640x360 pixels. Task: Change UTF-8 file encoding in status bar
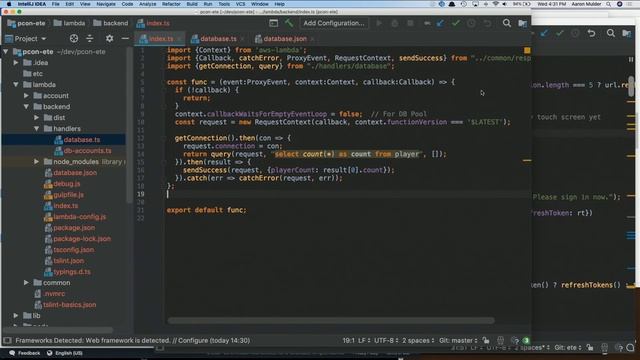point(386,340)
